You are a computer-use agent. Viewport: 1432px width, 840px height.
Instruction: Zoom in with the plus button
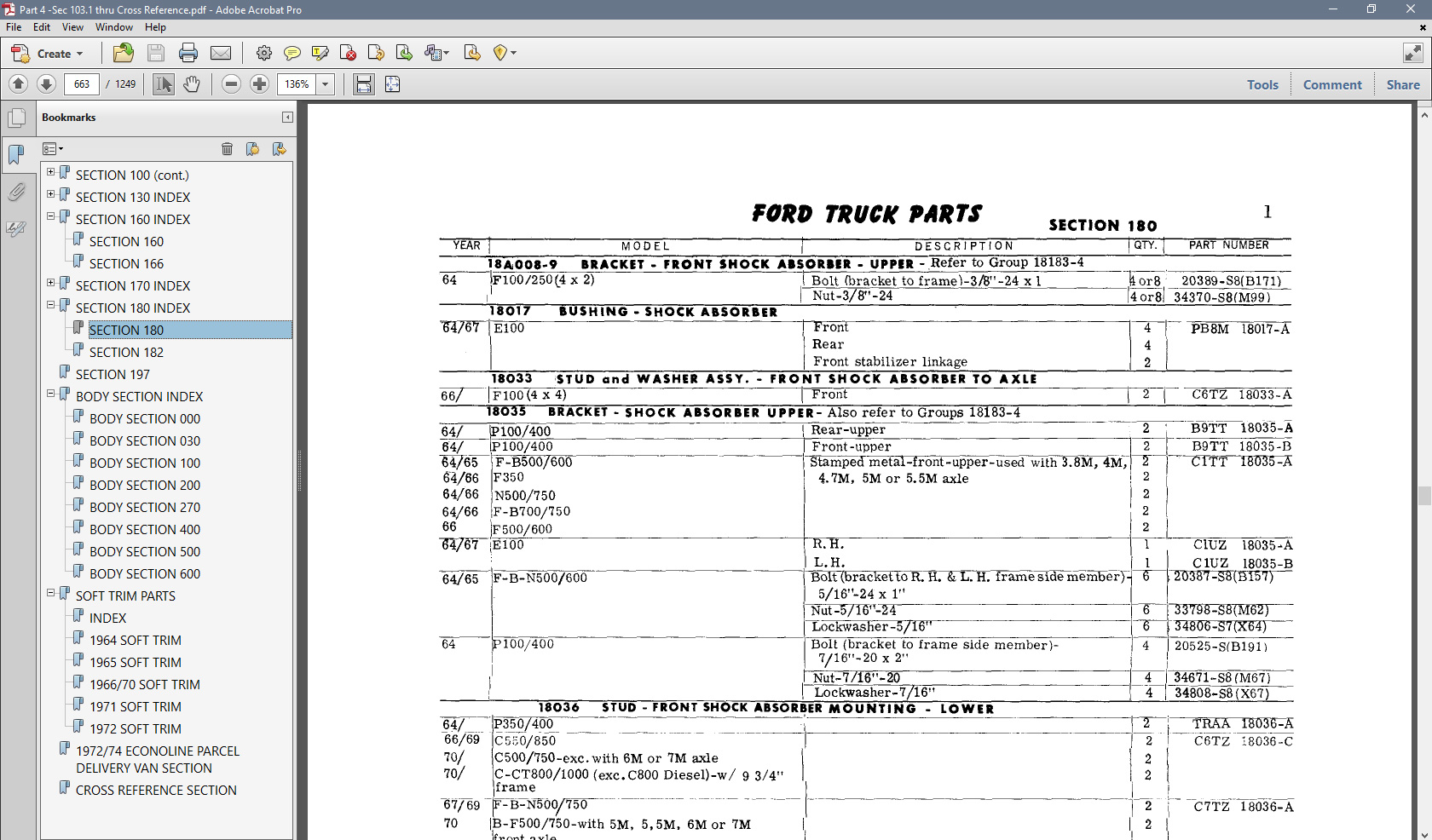[x=260, y=83]
